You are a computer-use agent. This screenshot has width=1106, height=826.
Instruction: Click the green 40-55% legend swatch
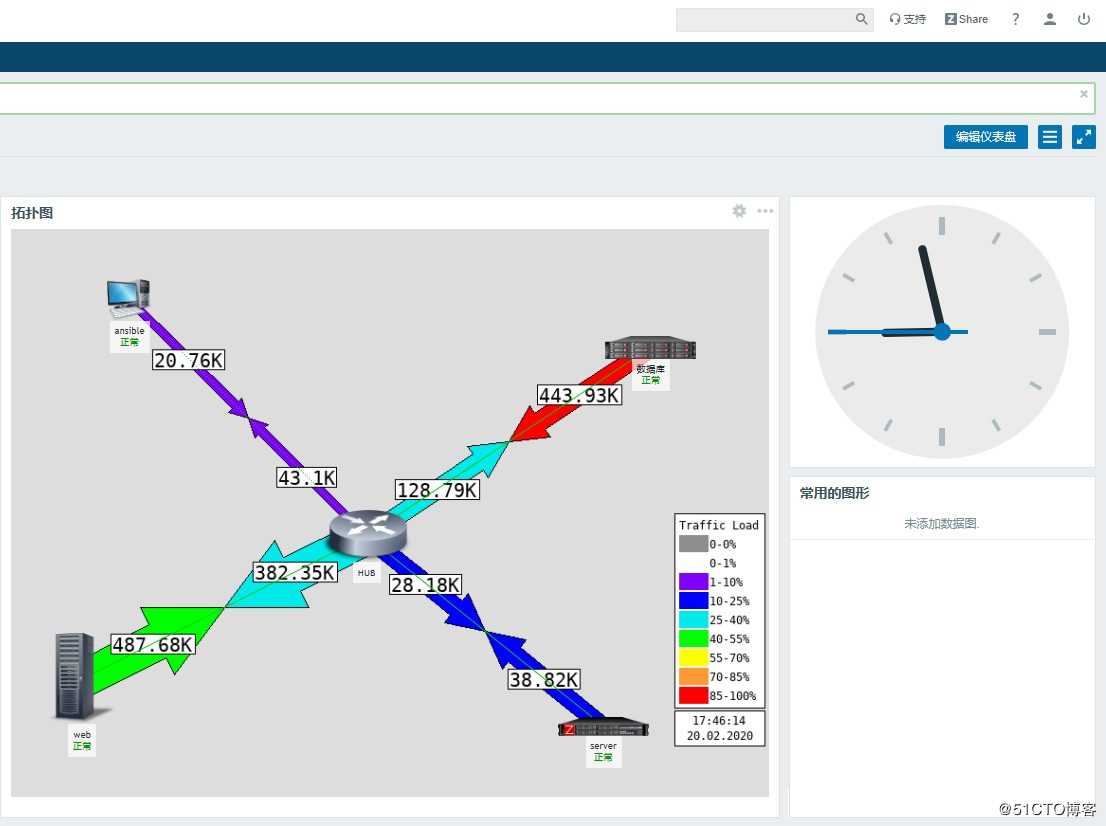[x=693, y=638]
